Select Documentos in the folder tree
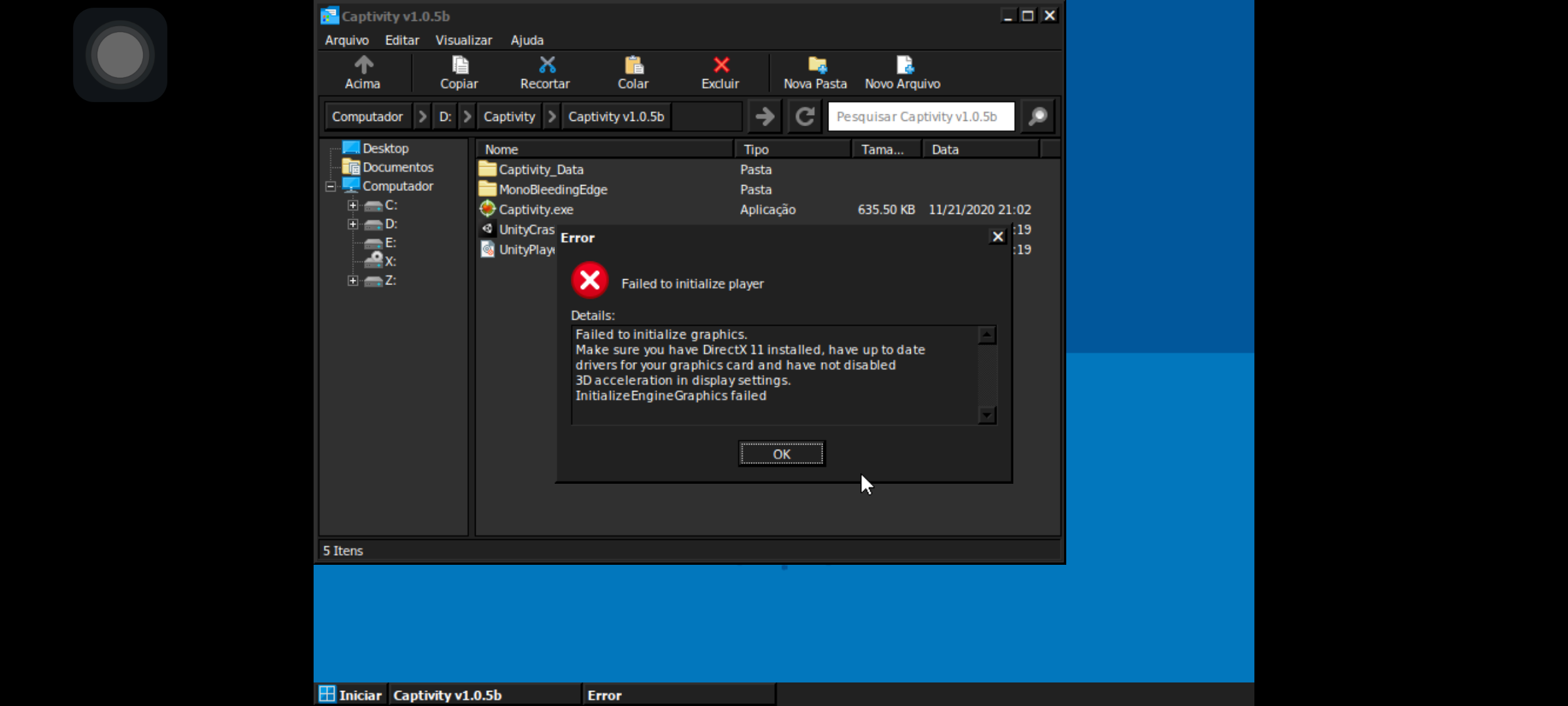The width and height of the screenshot is (1568, 706). click(398, 167)
